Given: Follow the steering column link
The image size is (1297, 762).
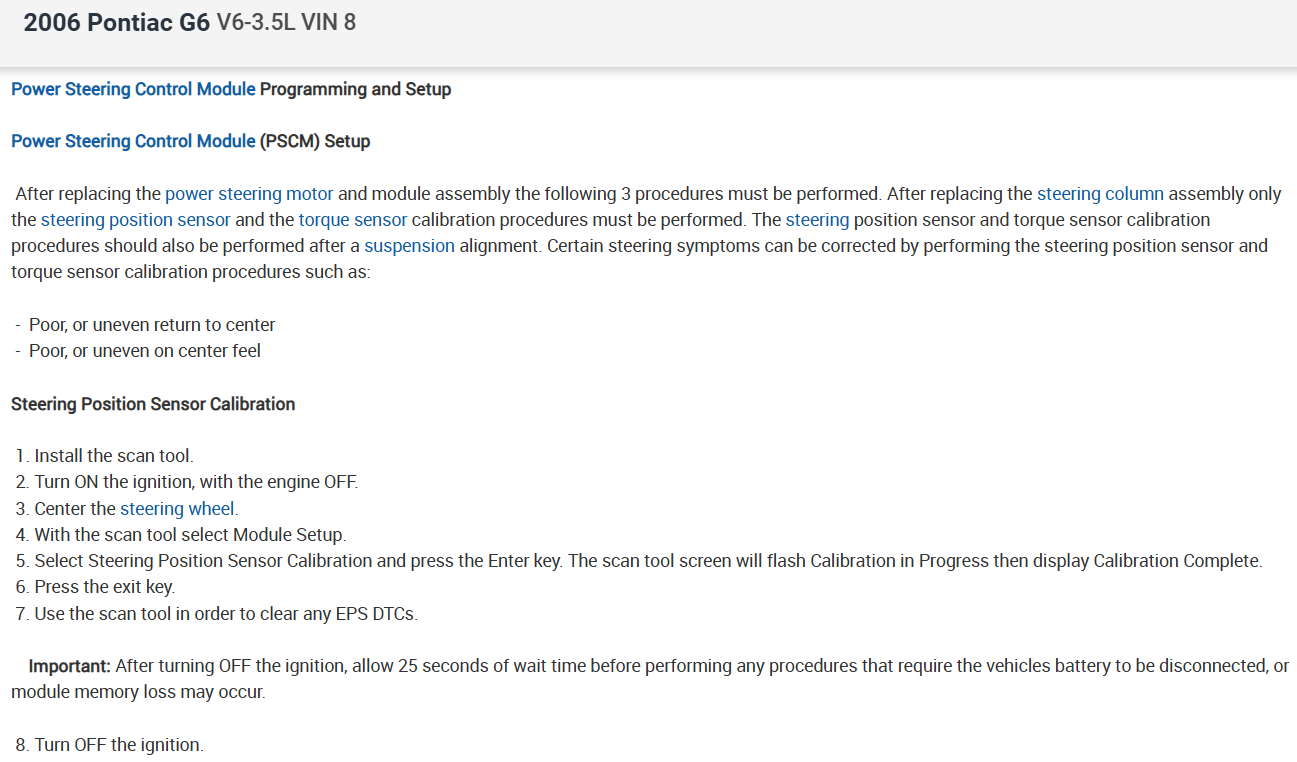Looking at the screenshot, I should point(1100,193).
